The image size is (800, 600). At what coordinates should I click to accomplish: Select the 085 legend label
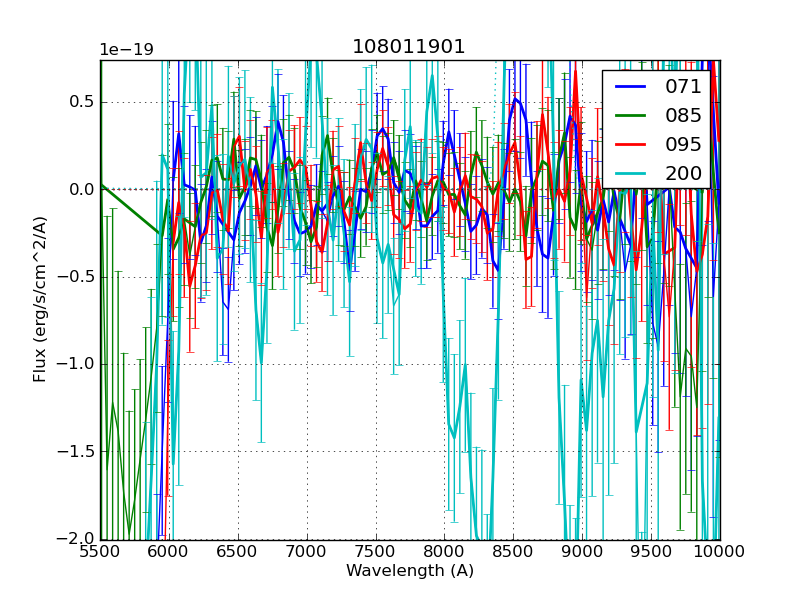pos(683,115)
